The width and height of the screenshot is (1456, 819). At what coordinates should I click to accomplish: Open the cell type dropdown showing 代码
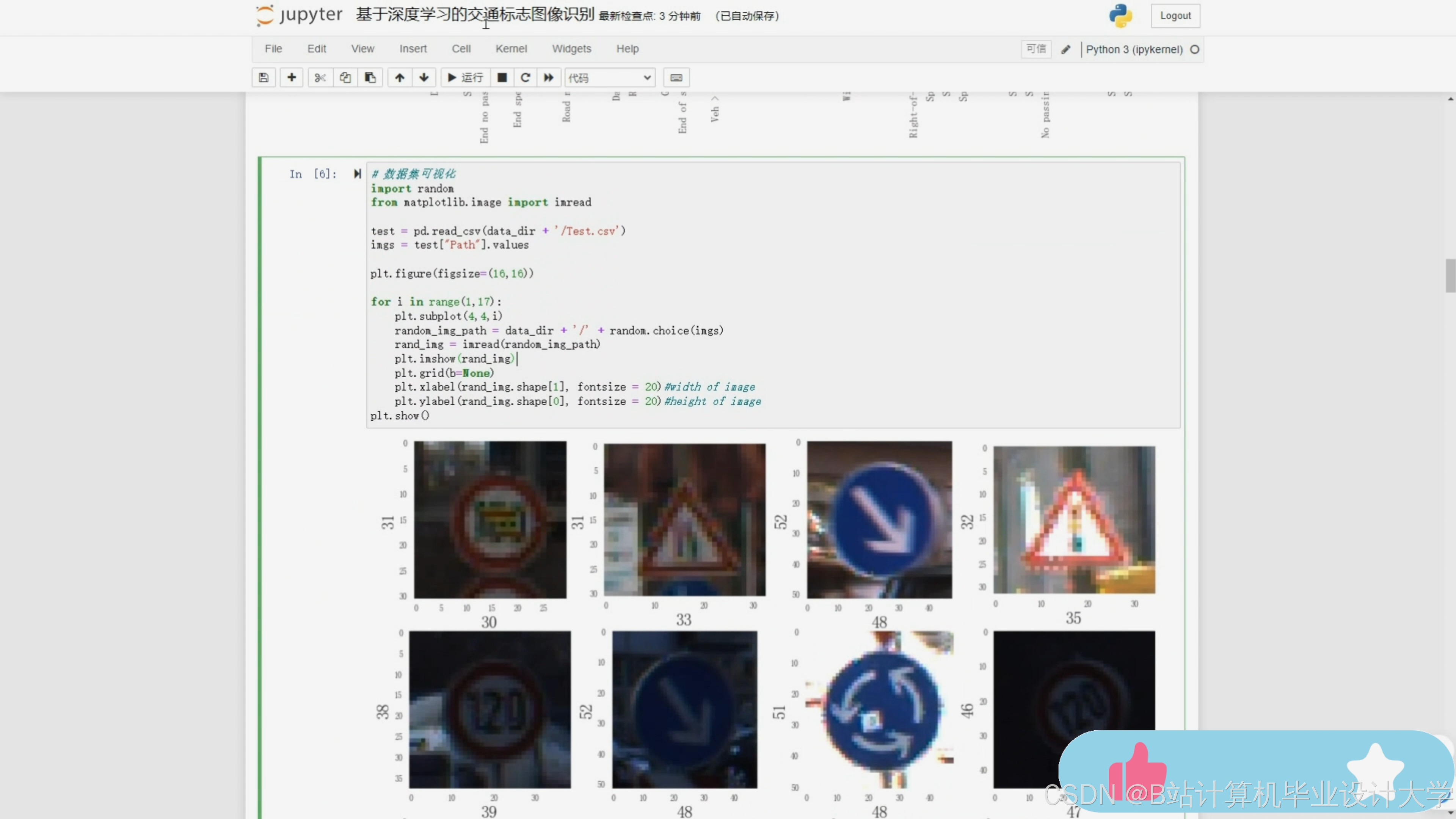click(x=610, y=77)
